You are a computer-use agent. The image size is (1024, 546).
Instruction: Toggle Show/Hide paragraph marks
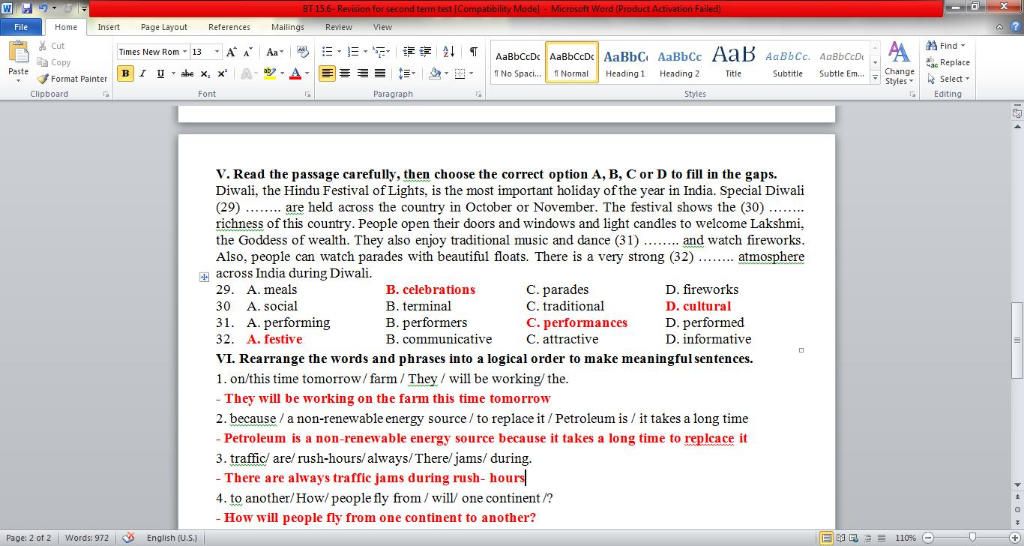[473, 52]
